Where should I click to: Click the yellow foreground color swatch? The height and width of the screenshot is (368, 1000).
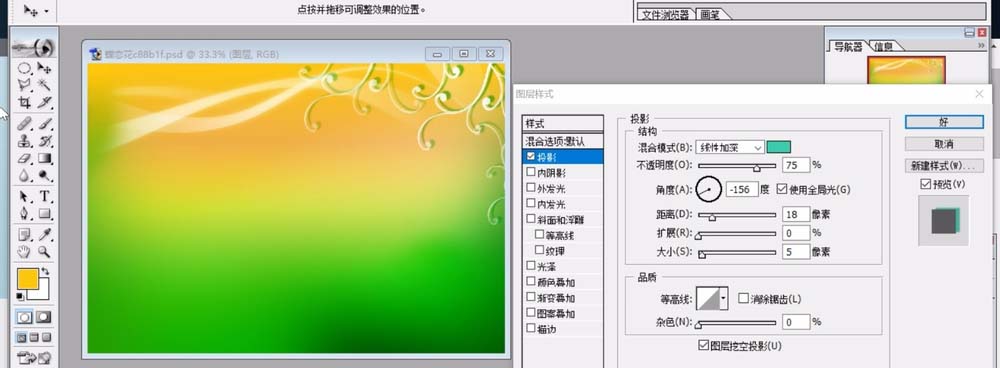(27, 279)
